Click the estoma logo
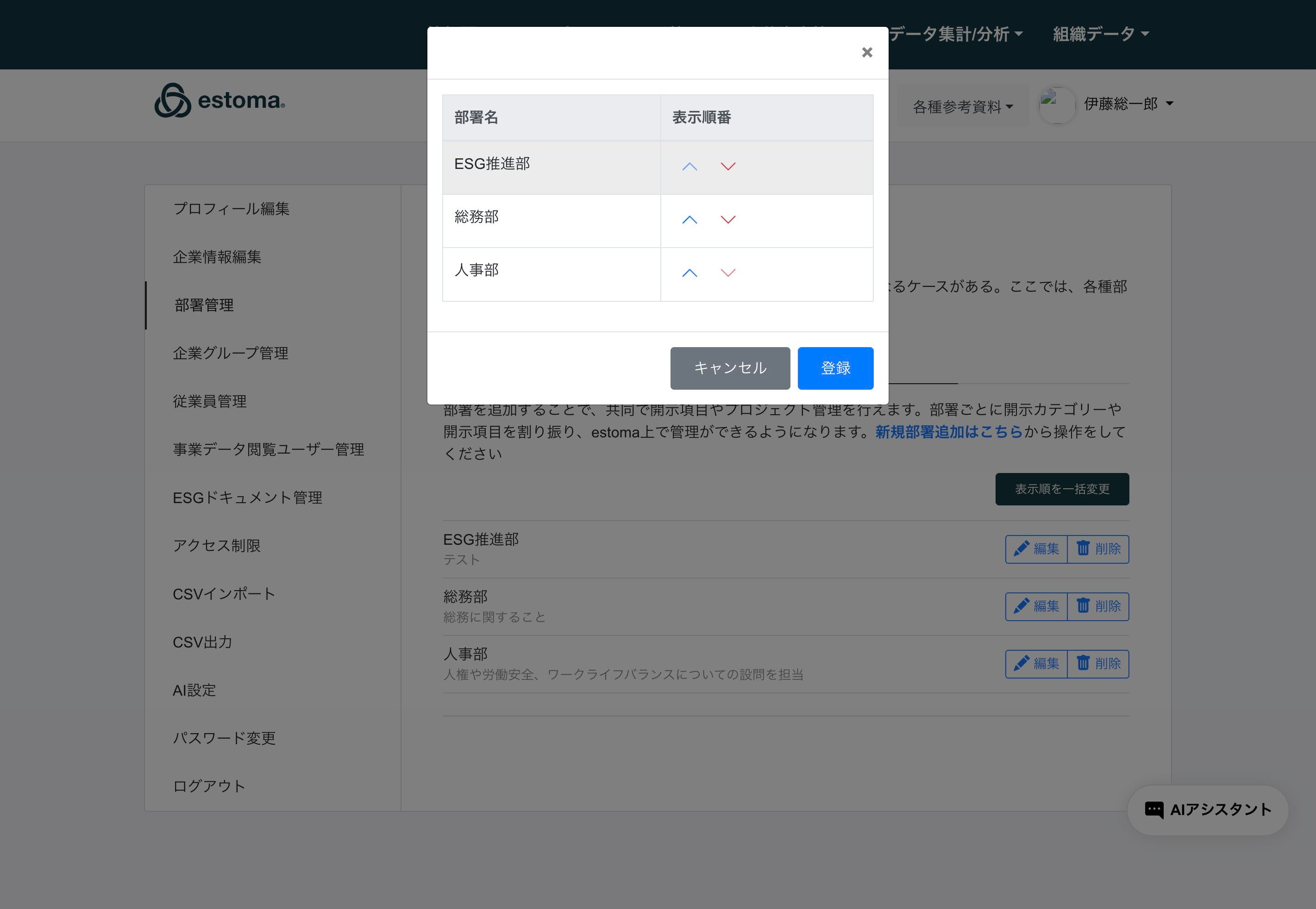Screen dimensions: 1316x909 click(220, 101)
